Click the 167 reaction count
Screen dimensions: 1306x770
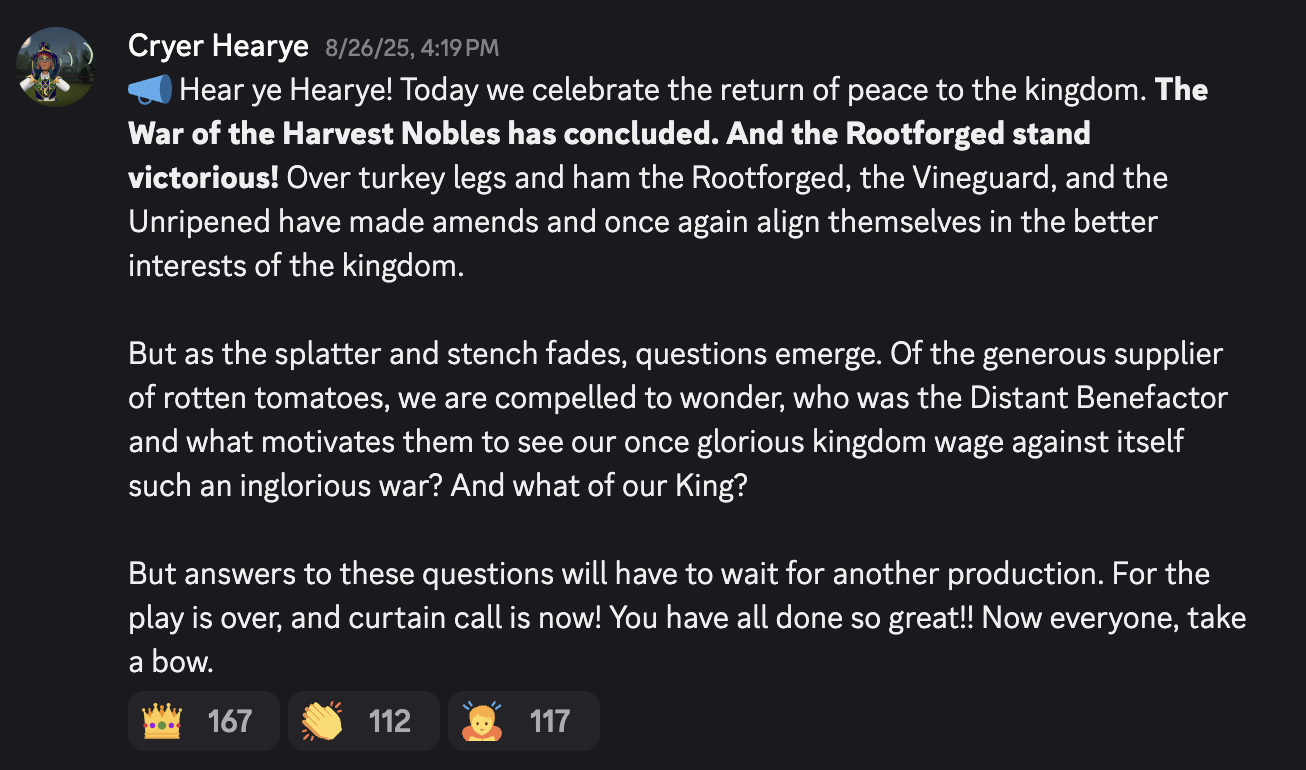[x=230, y=721]
